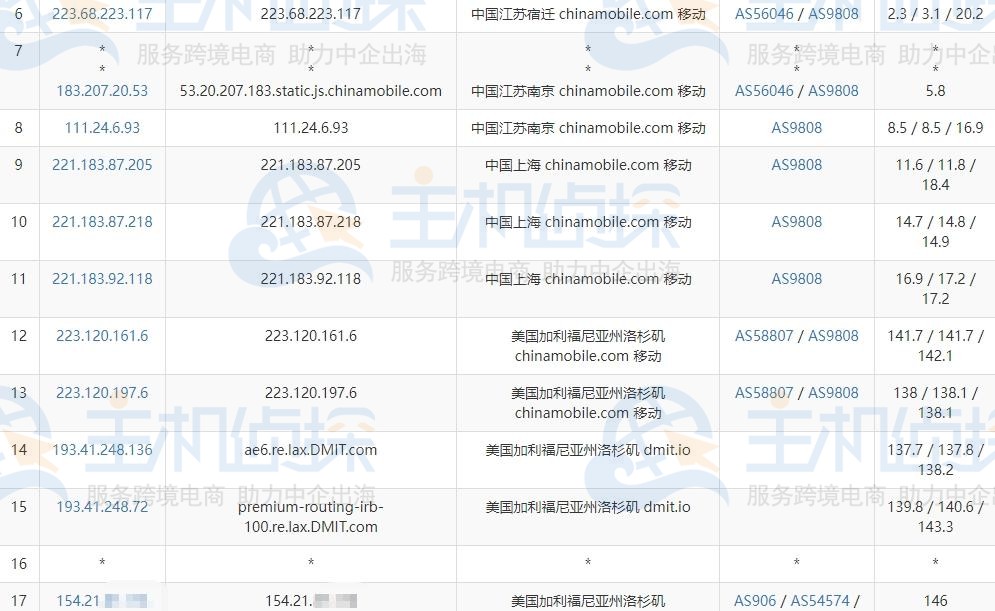This screenshot has width=995, height=611.
Task: Select 中国江苏南京 location in 183.207.20.53 row
Action: pos(588,91)
